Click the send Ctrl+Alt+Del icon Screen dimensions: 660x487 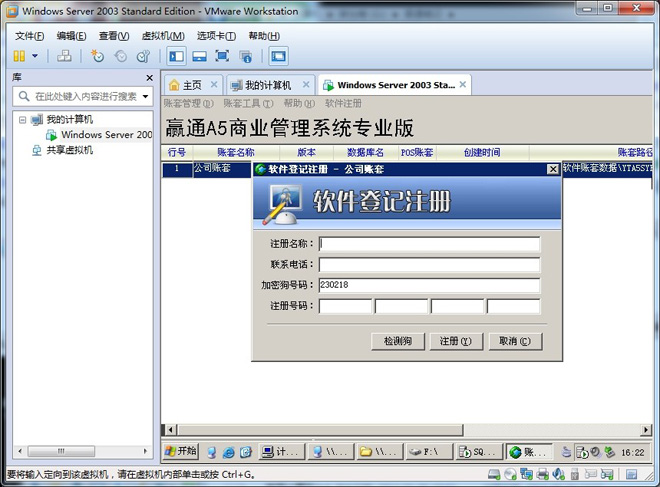point(64,56)
